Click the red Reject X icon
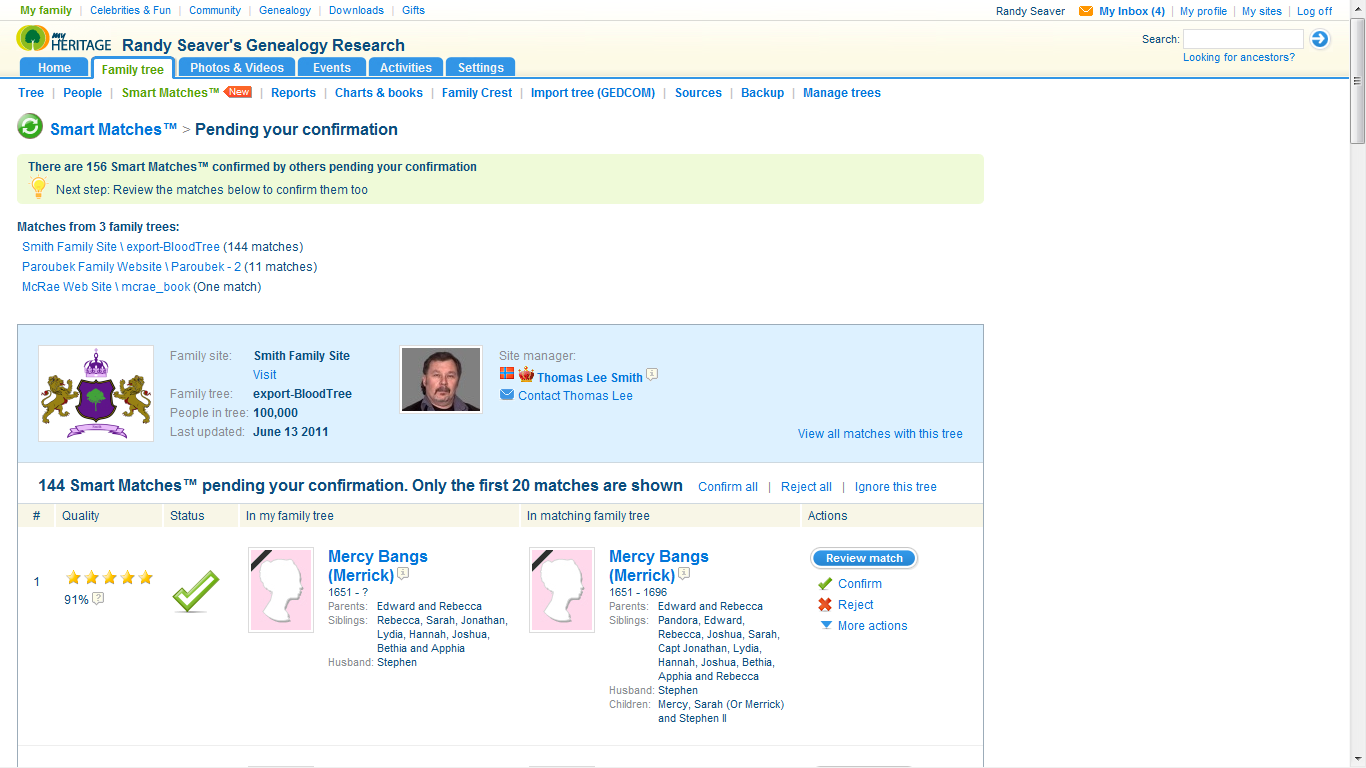 tap(825, 605)
